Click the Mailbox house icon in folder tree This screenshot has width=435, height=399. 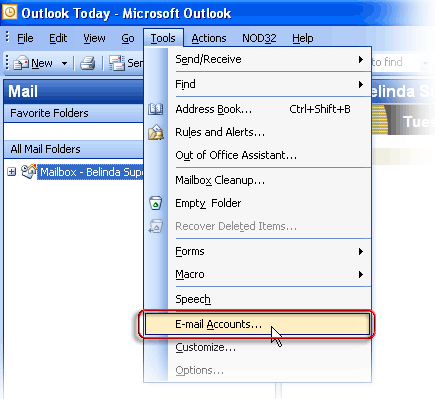pyautogui.click(x=29, y=171)
